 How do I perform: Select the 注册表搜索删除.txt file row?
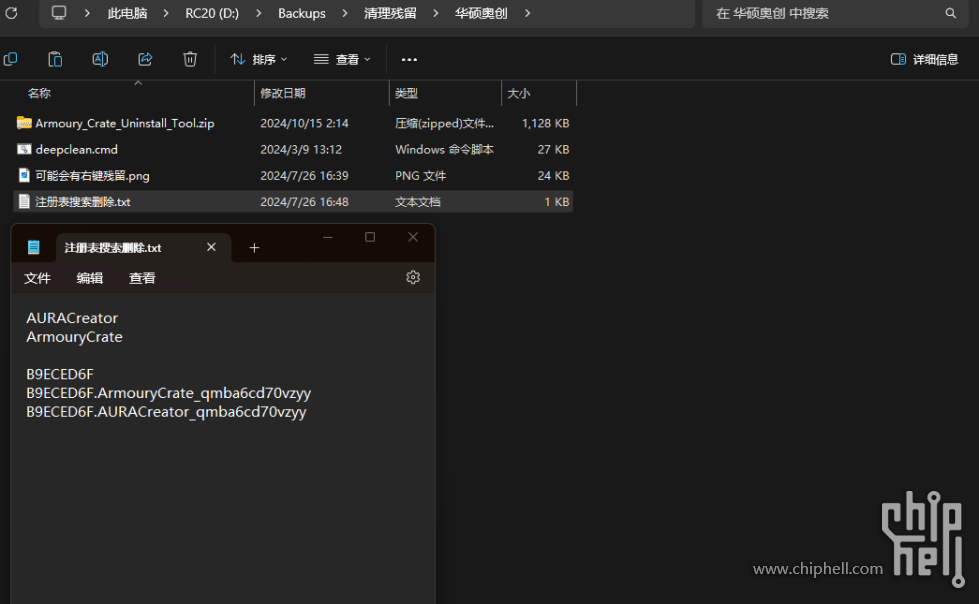point(293,202)
